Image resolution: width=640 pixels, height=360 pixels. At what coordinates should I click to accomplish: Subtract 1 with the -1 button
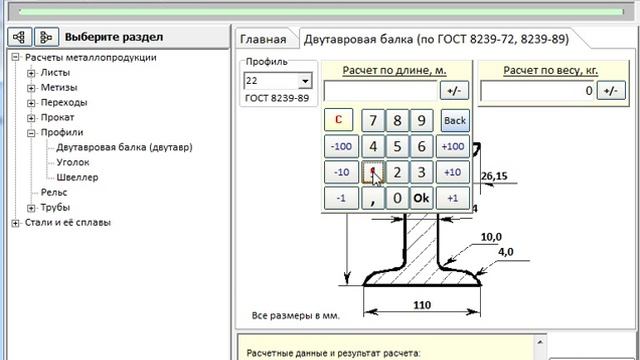(341, 198)
